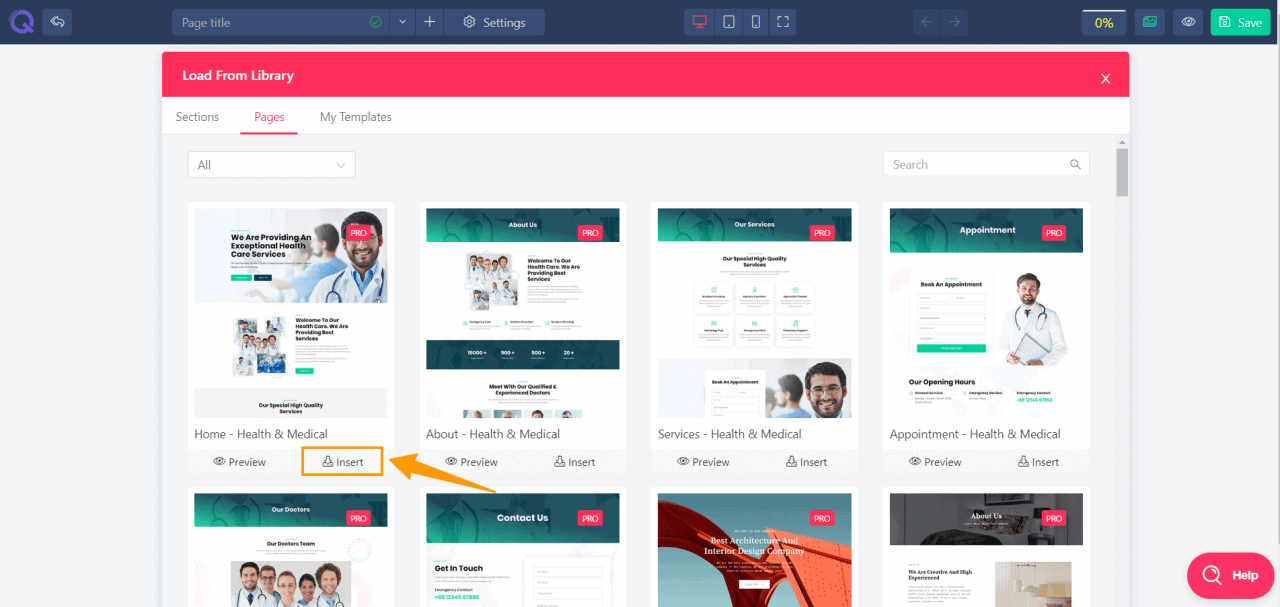Viewport: 1280px width, 607px height.
Task: Expand the page title dropdown chevron
Action: (x=402, y=22)
